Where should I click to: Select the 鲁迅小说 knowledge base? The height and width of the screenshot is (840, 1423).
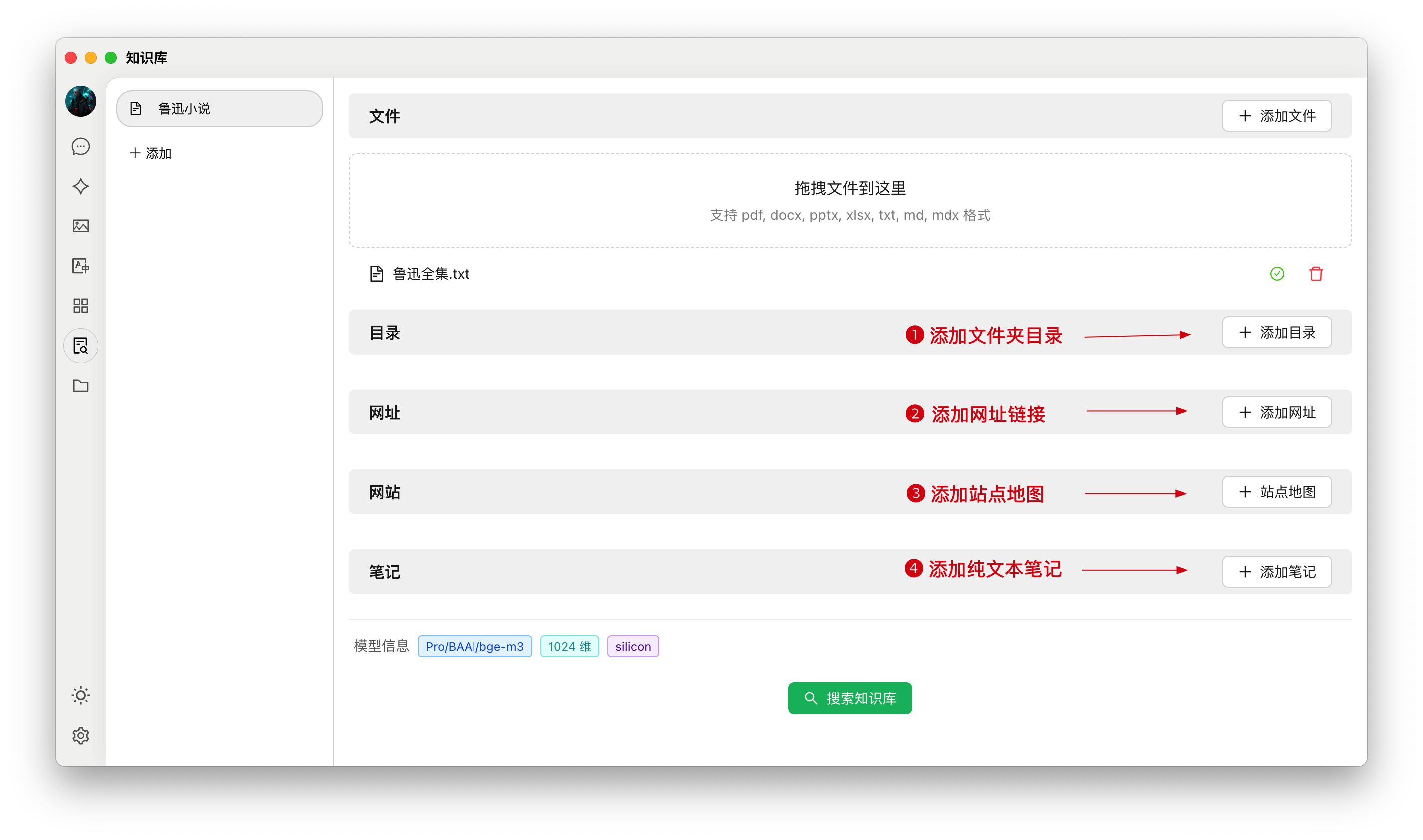[220, 109]
